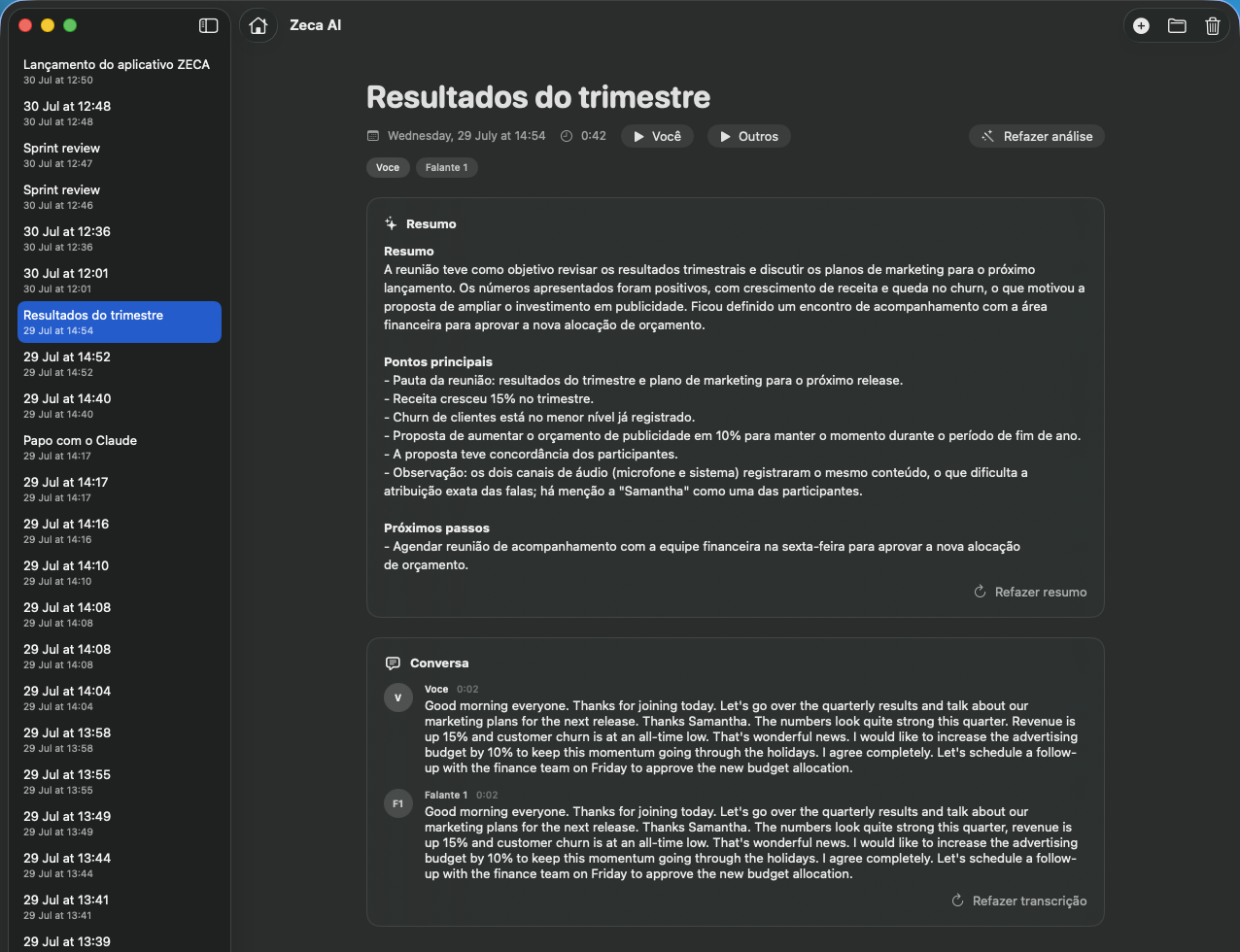This screenshot has width=1240, height=952.
Task: Click the Voce speaker name in Conversa
Action: click(436, 689)
